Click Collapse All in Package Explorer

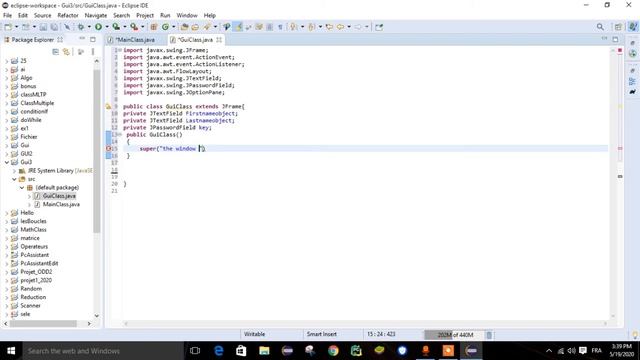[x=56, y=52]
